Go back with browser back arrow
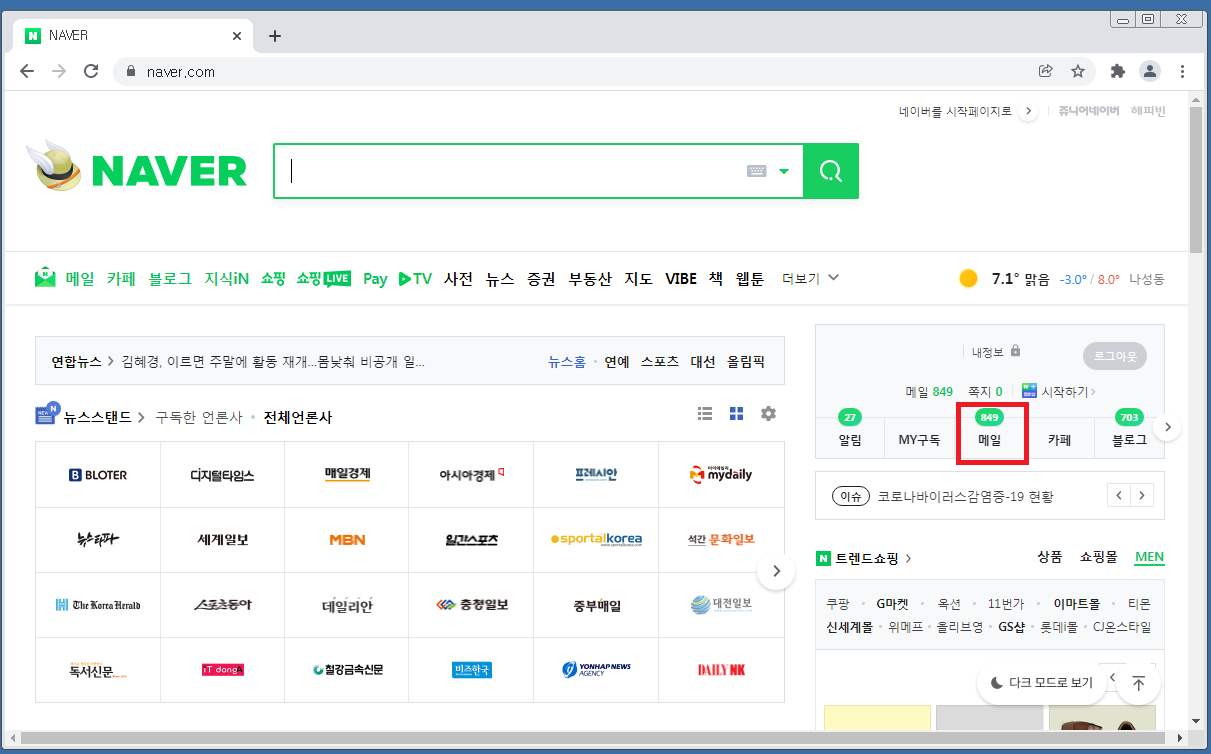1211x754 pixels. click(27, 71)
